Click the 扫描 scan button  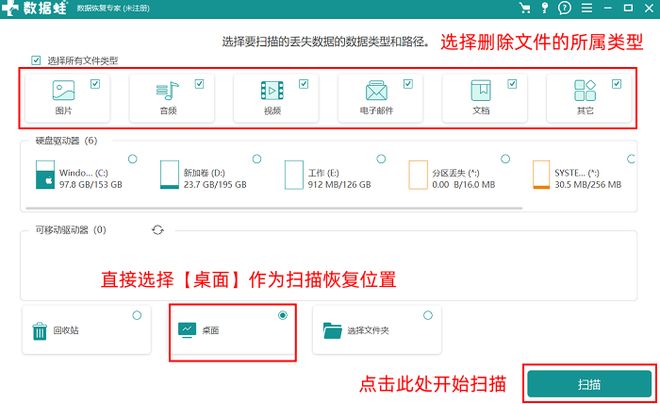tap(589, 384)
